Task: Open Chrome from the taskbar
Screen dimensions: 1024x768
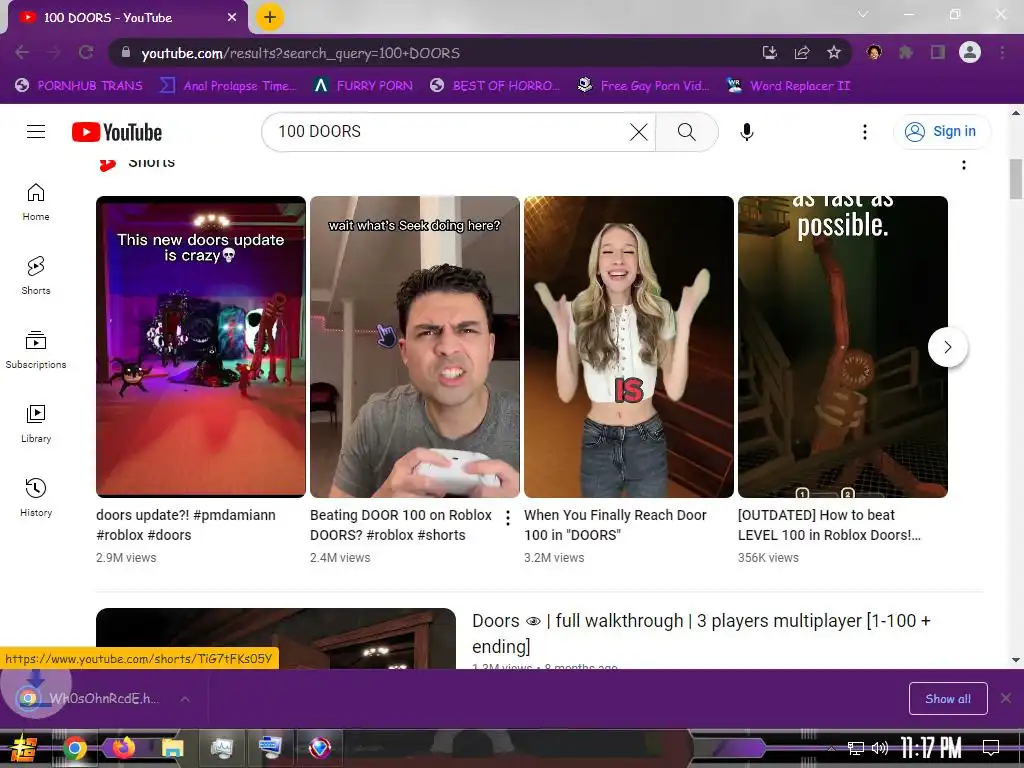Action: 74,748
